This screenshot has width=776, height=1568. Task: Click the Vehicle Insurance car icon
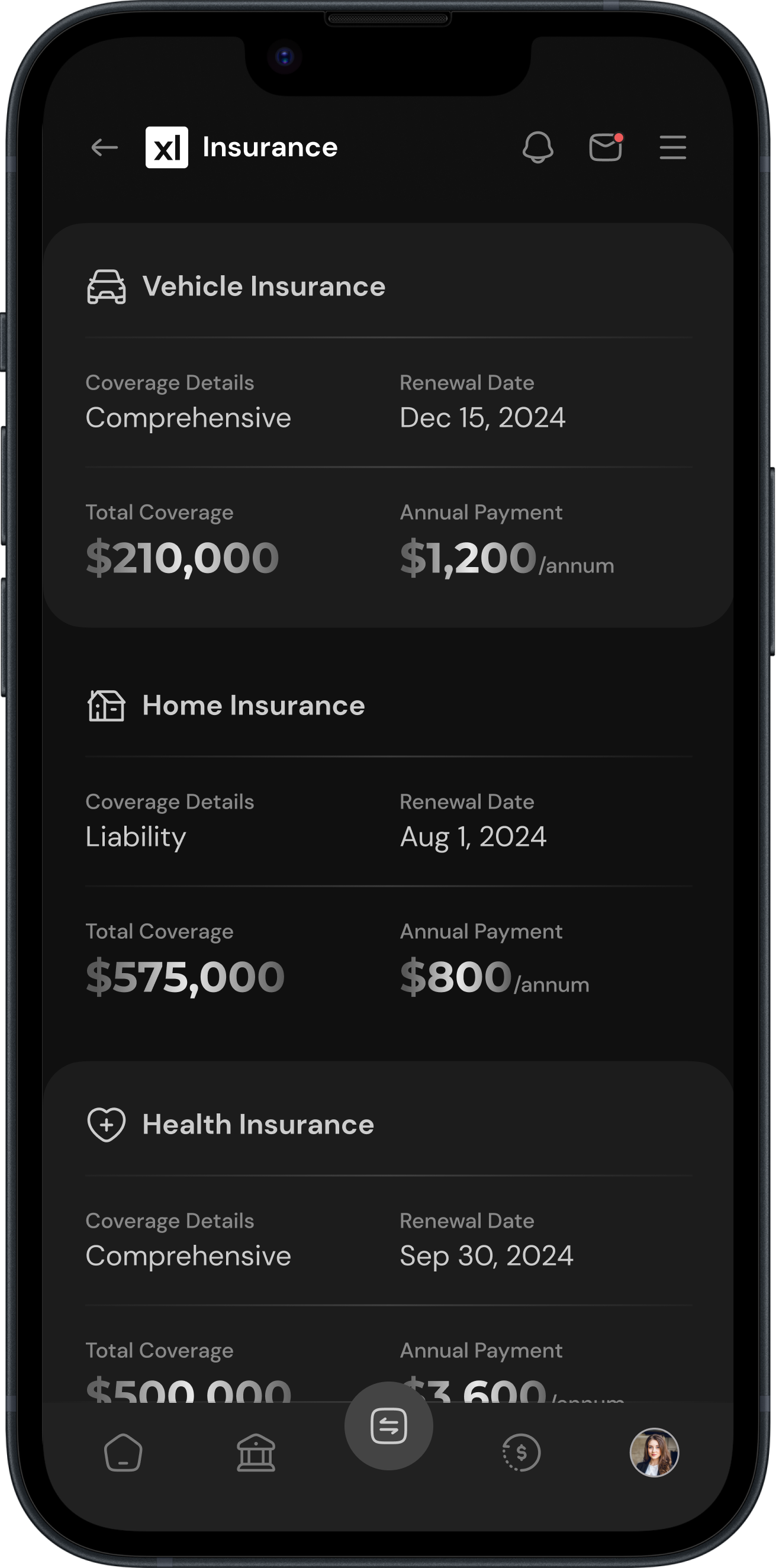point(107,286)
